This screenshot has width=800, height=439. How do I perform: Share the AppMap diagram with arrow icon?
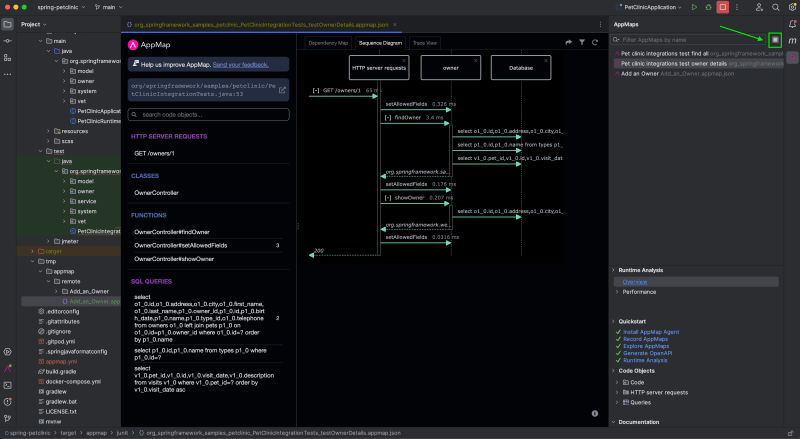click(568, 42)
